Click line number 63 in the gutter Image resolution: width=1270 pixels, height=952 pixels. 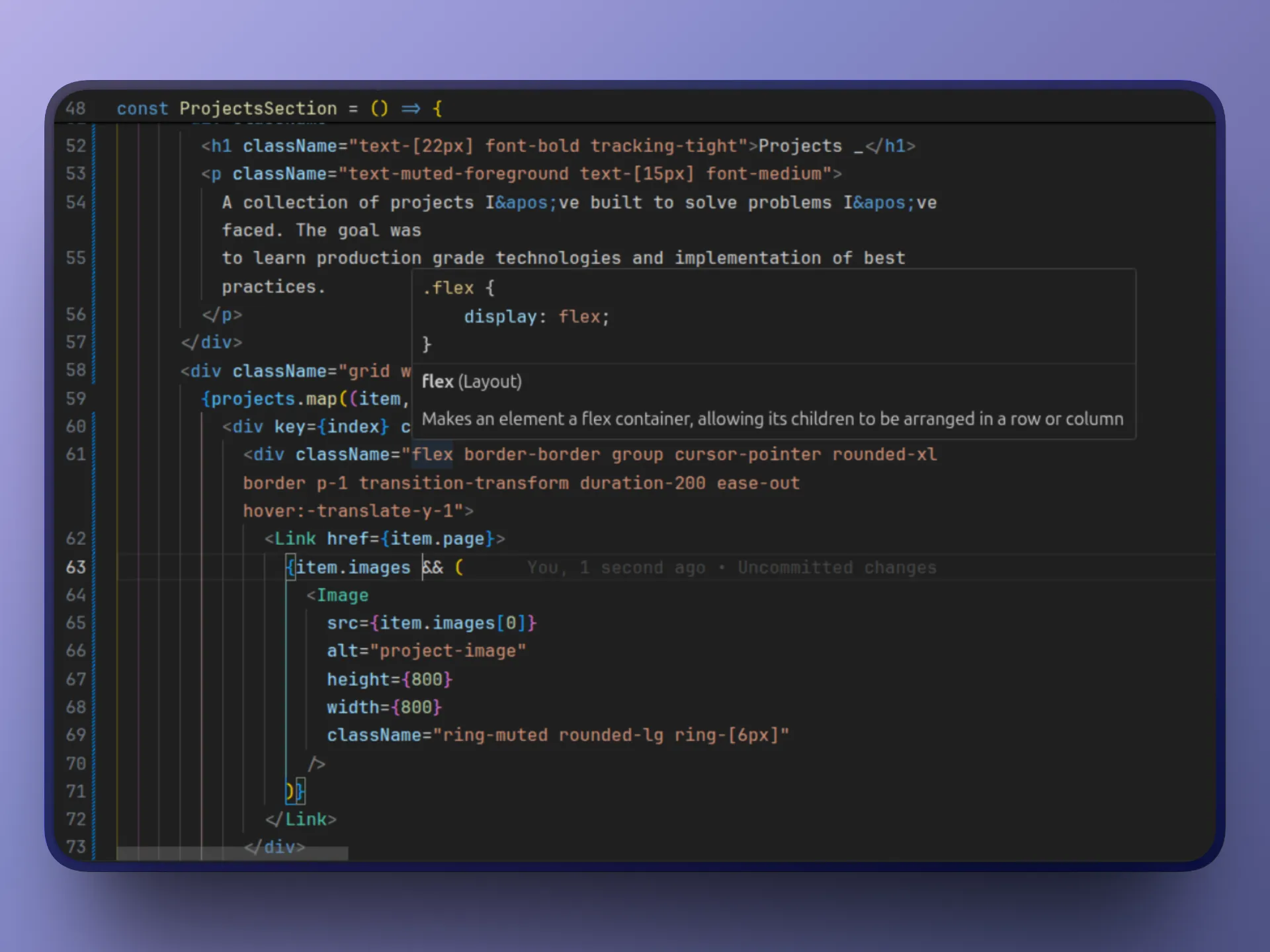point(75,567)
